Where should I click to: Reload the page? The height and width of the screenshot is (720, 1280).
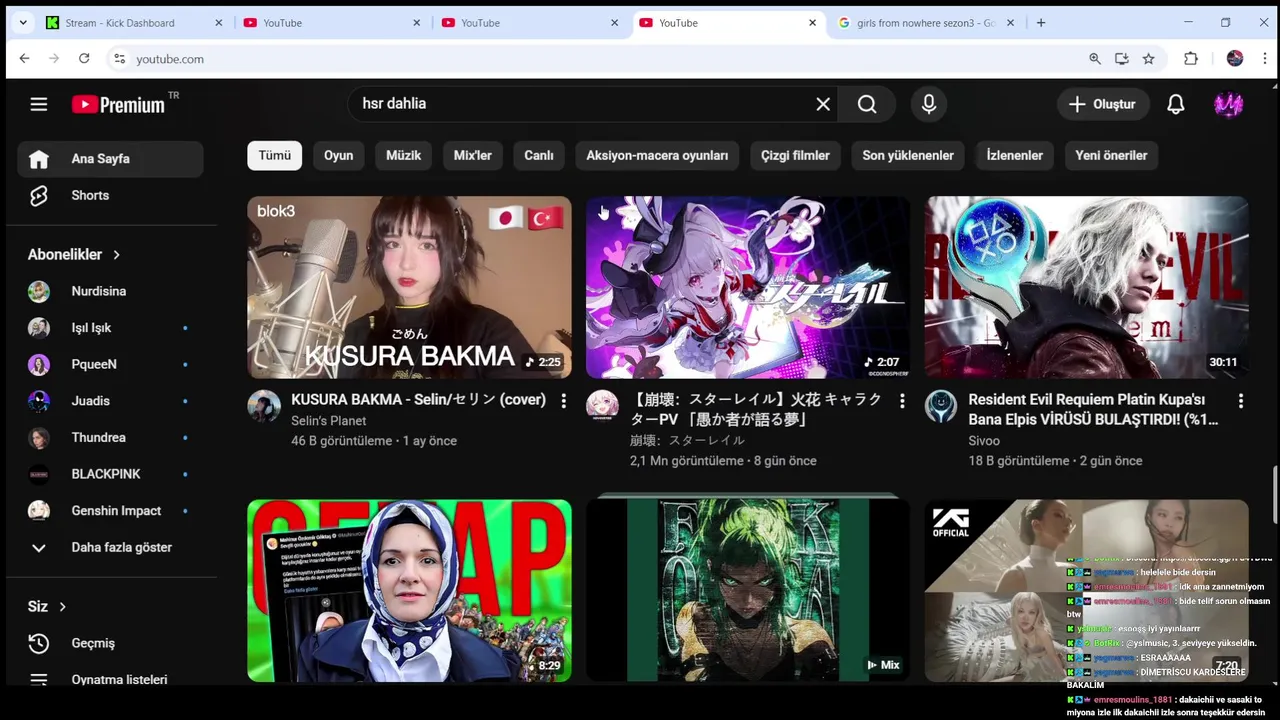coord(84,59)
